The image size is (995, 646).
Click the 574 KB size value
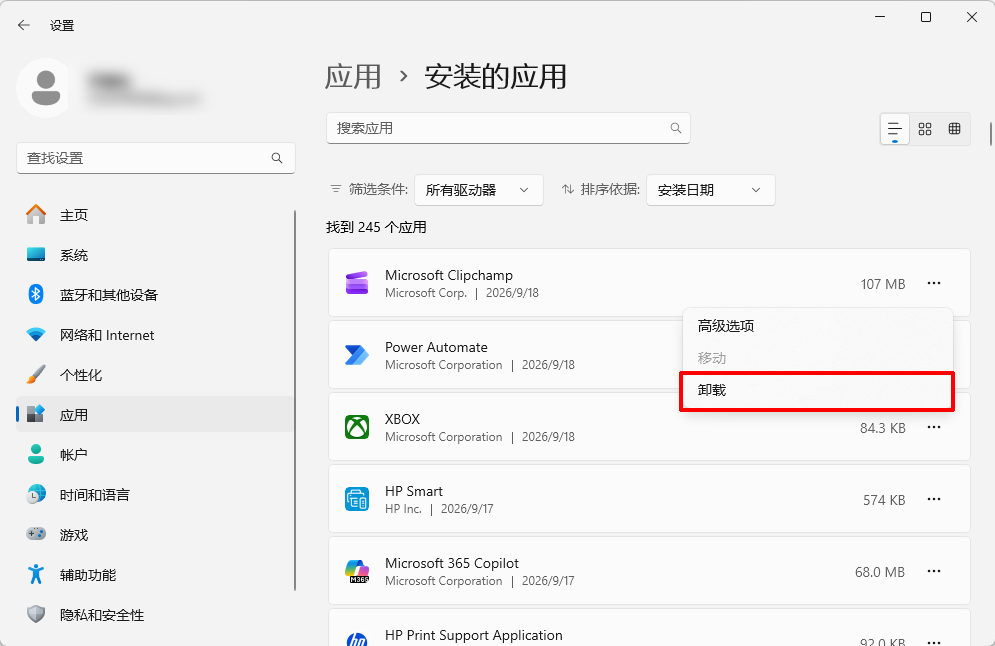coord(884,500)
